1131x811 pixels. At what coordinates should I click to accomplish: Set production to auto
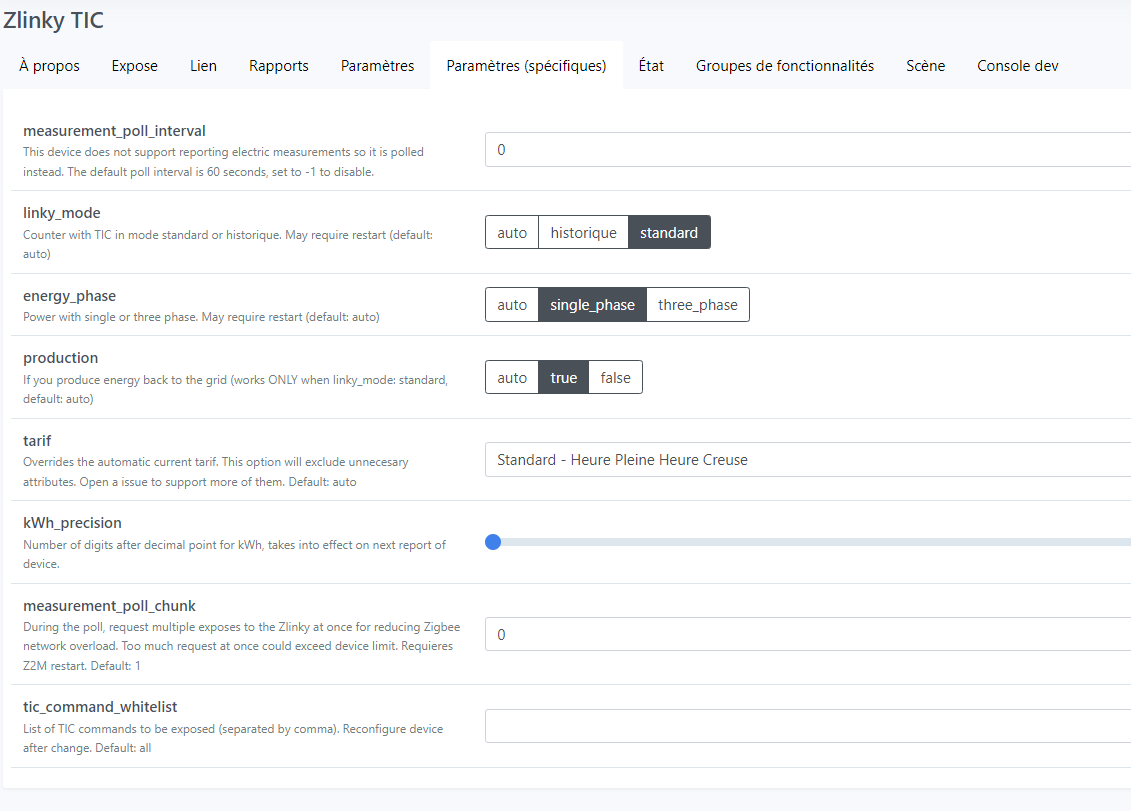click(x=512, y=377)
